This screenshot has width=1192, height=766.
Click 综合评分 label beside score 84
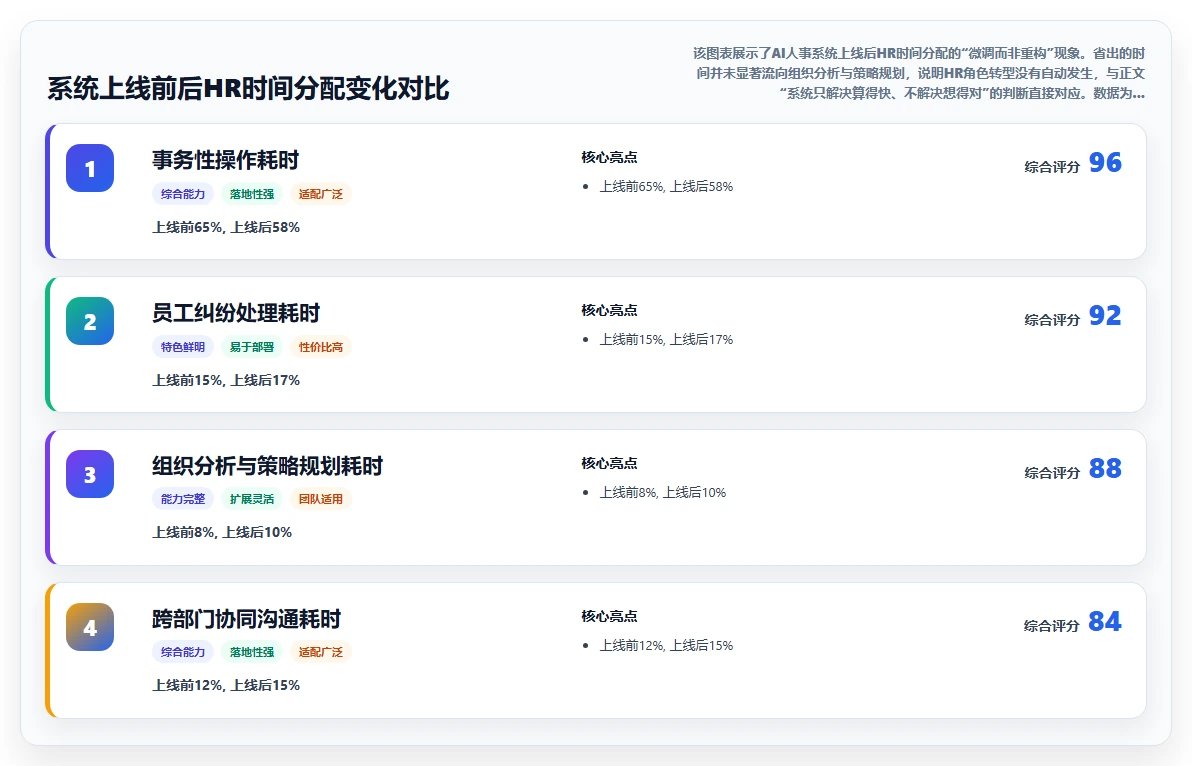1052,625
